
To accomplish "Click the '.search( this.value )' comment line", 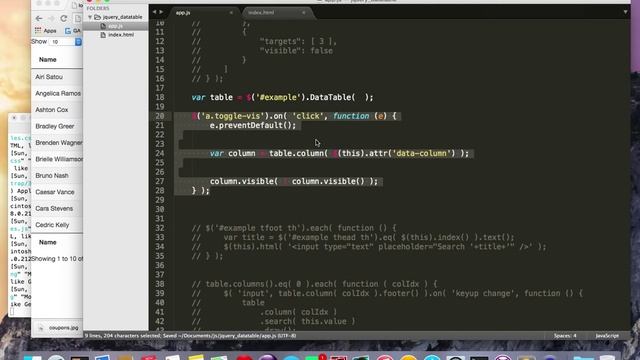I will (x=308, y=322).
